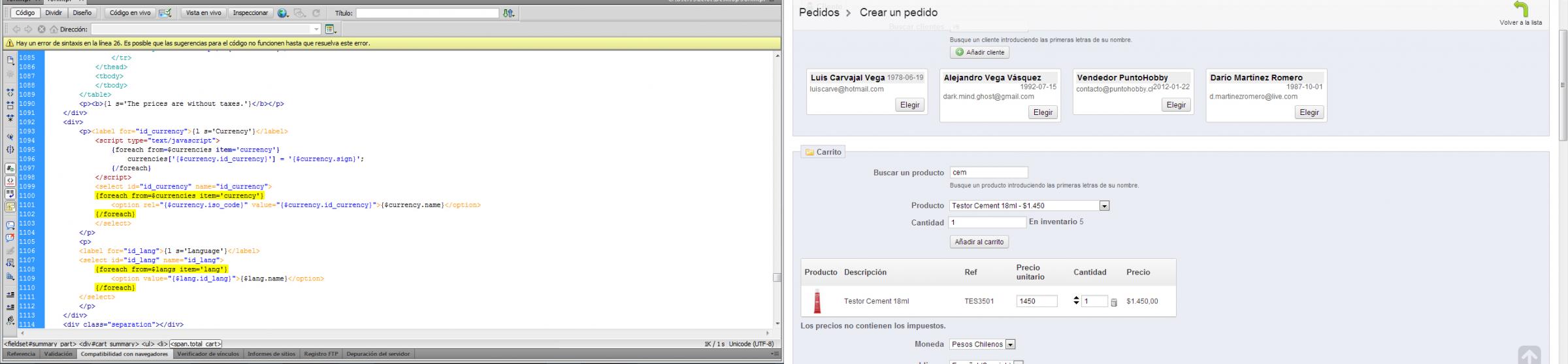Open live view options list icon
1568x364 pixels.
tap(331, 29)
